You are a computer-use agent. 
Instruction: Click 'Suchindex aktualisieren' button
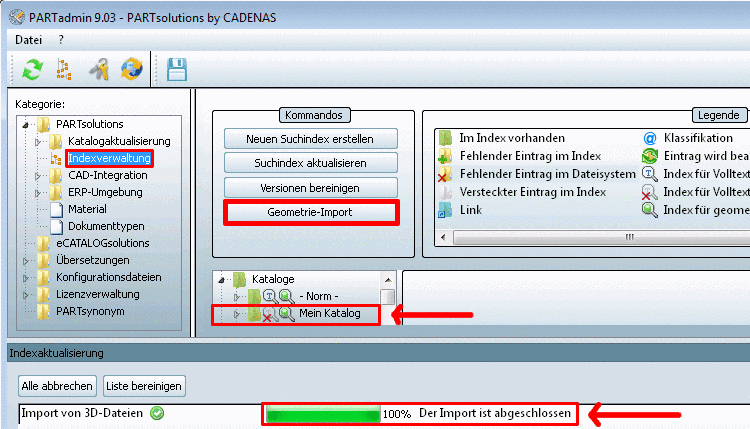click(x=310, y=163)
